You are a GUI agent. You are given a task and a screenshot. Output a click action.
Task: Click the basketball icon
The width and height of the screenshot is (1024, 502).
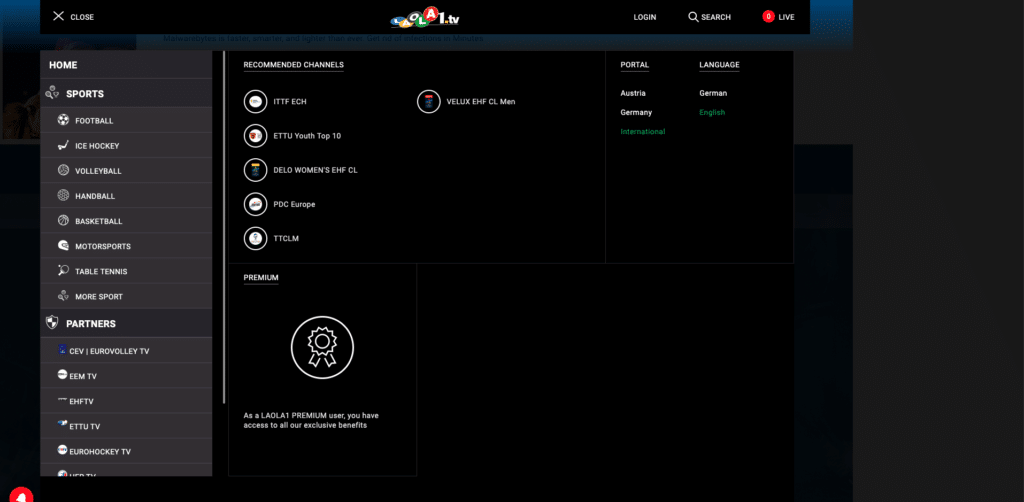63,221
